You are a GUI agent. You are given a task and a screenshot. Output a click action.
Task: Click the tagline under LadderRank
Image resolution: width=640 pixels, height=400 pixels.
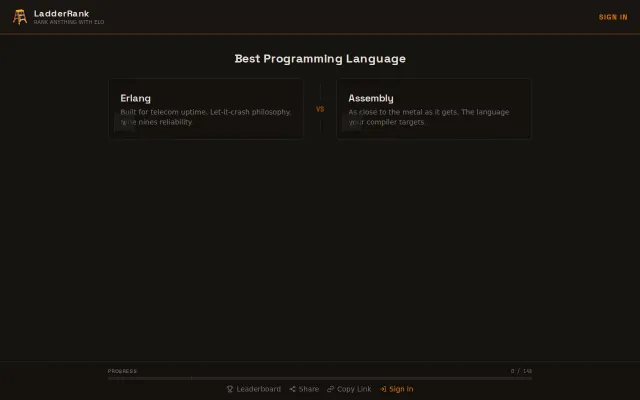(69, 22)
